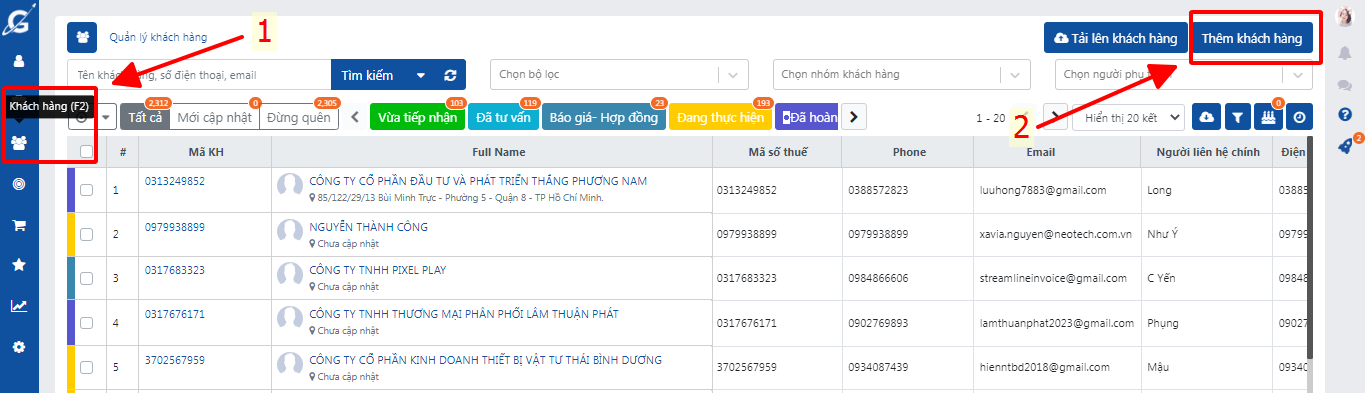
Task: Open the Khách hàng customers sidebar icon
Action: click(x=19, y=142)
